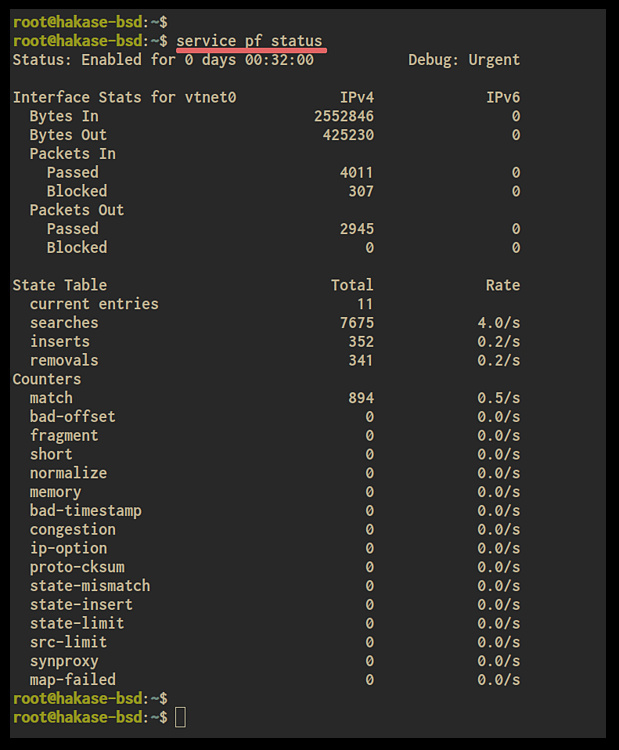The image size is (619, 750).
Task: Click the "current entries" label
Action: pyautogui.click(x=94, y=304)
